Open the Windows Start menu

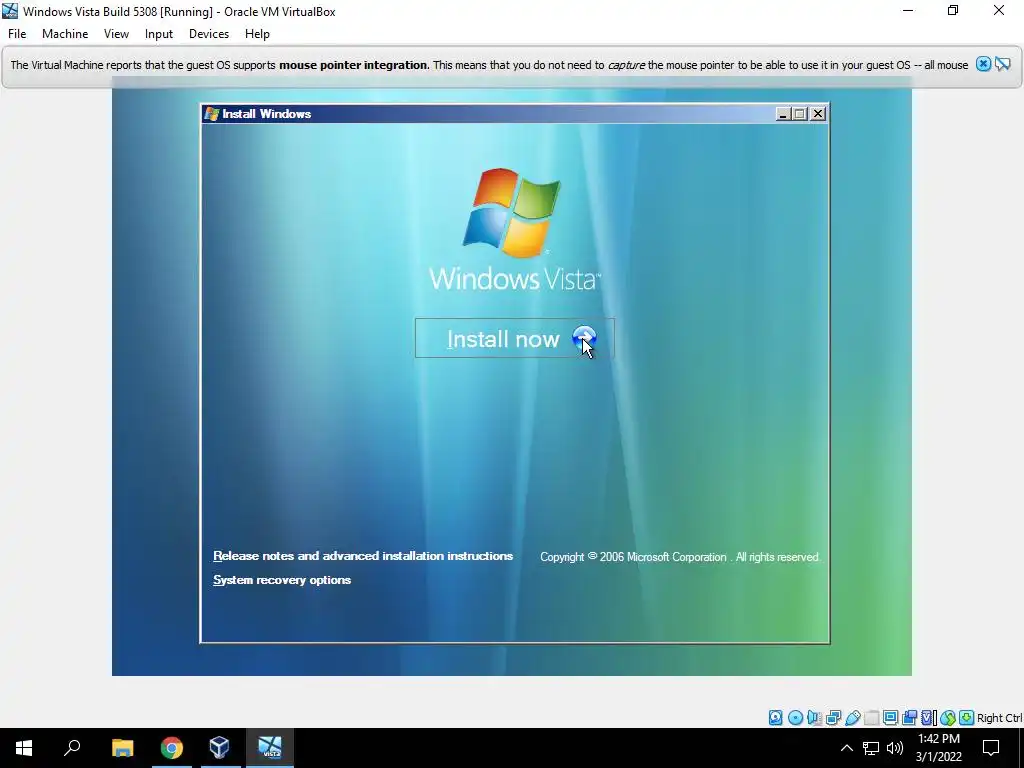click(x=24, y=748)
